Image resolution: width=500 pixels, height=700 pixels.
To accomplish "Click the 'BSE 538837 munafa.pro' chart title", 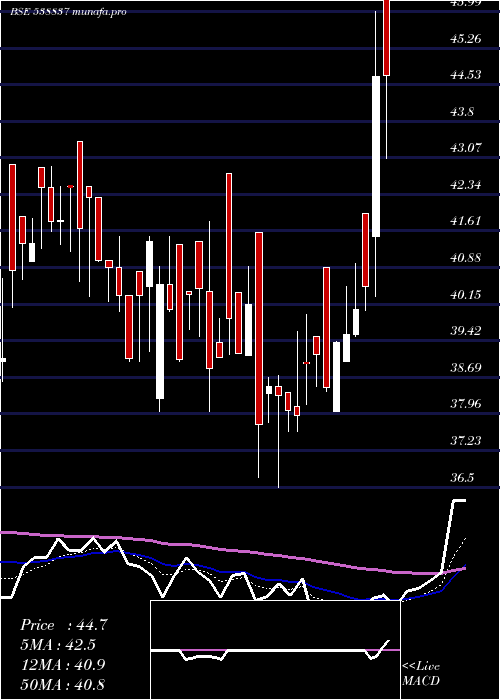I will pyautogui.click(x=68, y=12).
